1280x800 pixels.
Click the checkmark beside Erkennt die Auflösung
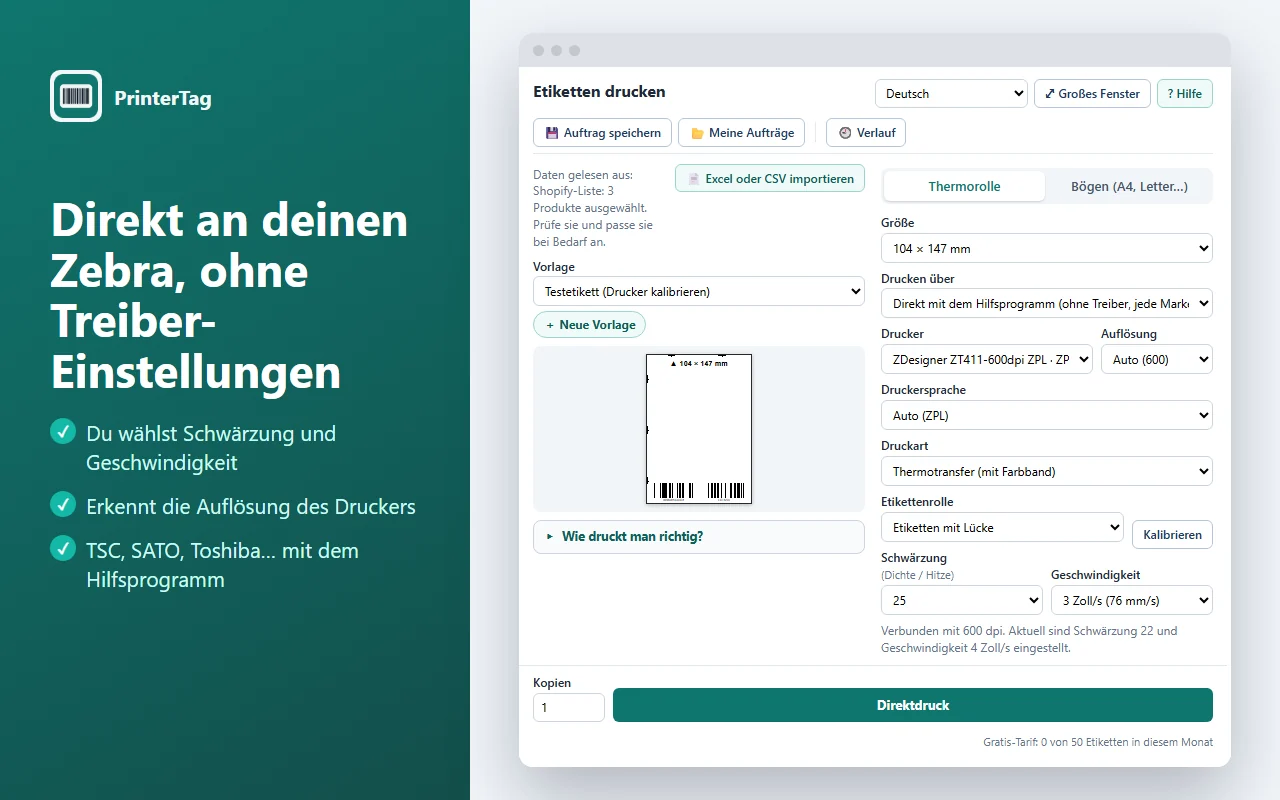click(x=63, y=505)
